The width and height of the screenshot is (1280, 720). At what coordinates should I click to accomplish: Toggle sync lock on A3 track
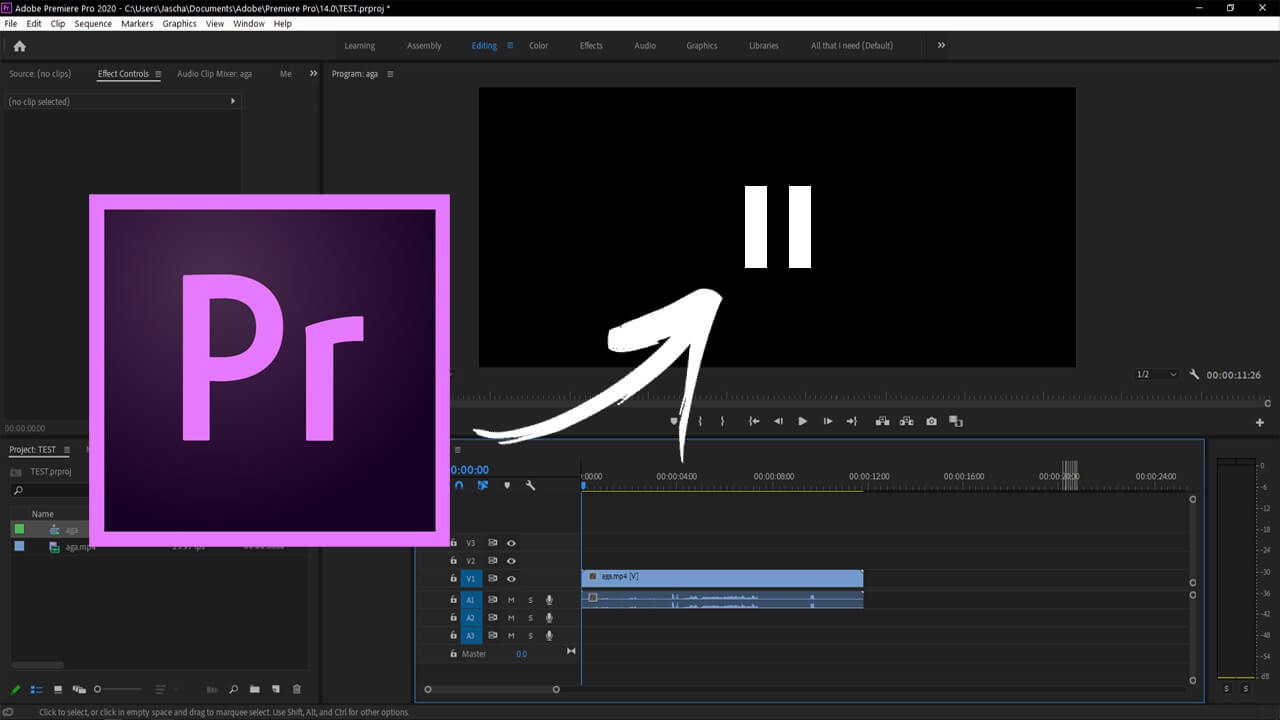click(x=492, y=636)
